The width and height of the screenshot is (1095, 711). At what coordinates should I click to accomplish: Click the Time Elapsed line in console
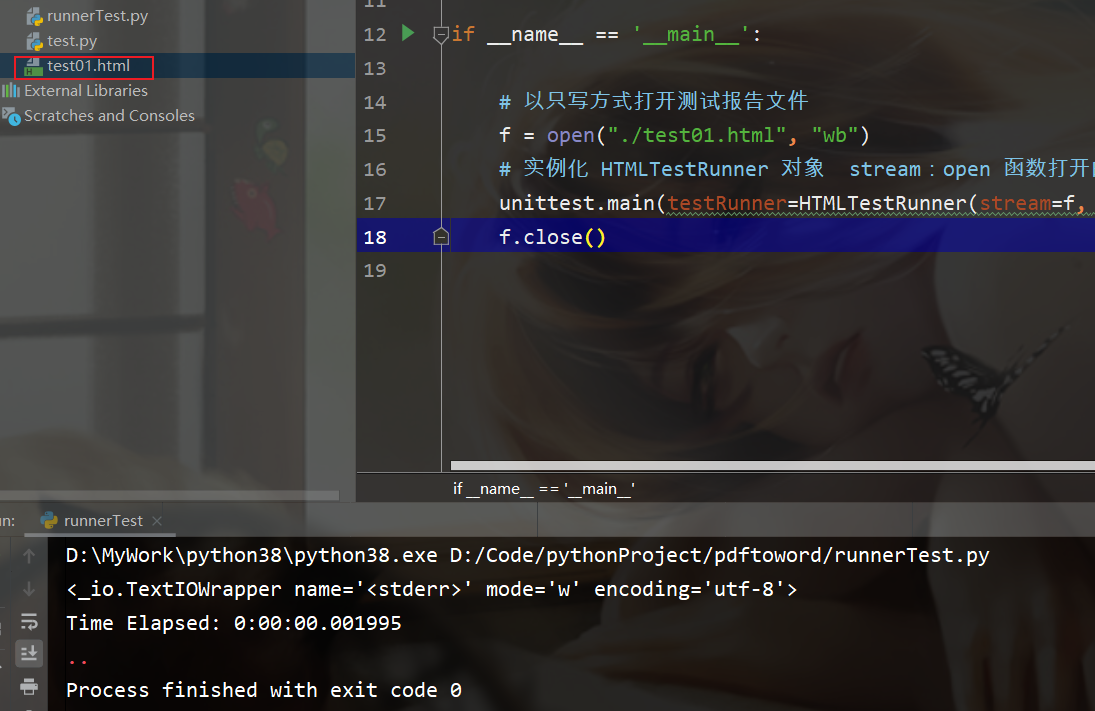click(234, 623)
